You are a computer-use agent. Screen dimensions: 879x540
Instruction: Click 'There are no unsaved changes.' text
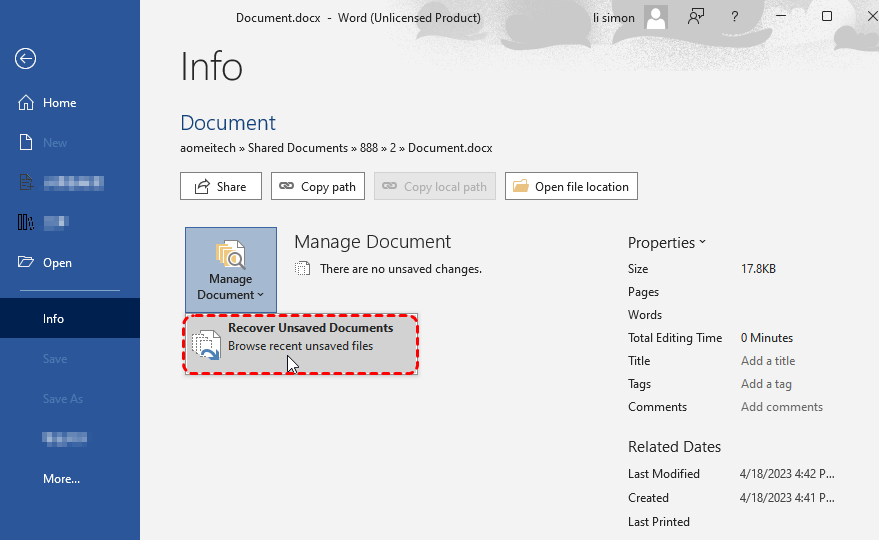401,269
